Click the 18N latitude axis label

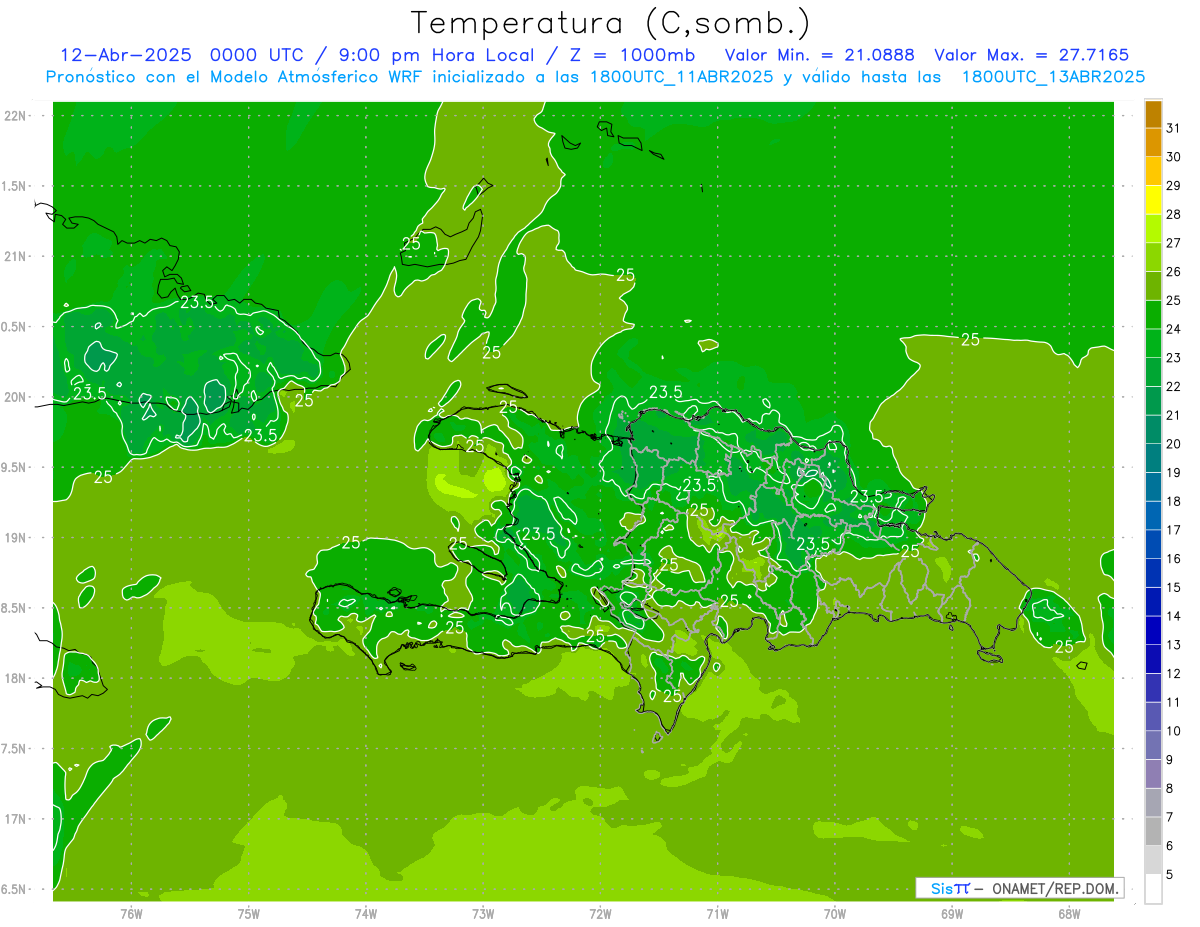click(x=14, y=678)
